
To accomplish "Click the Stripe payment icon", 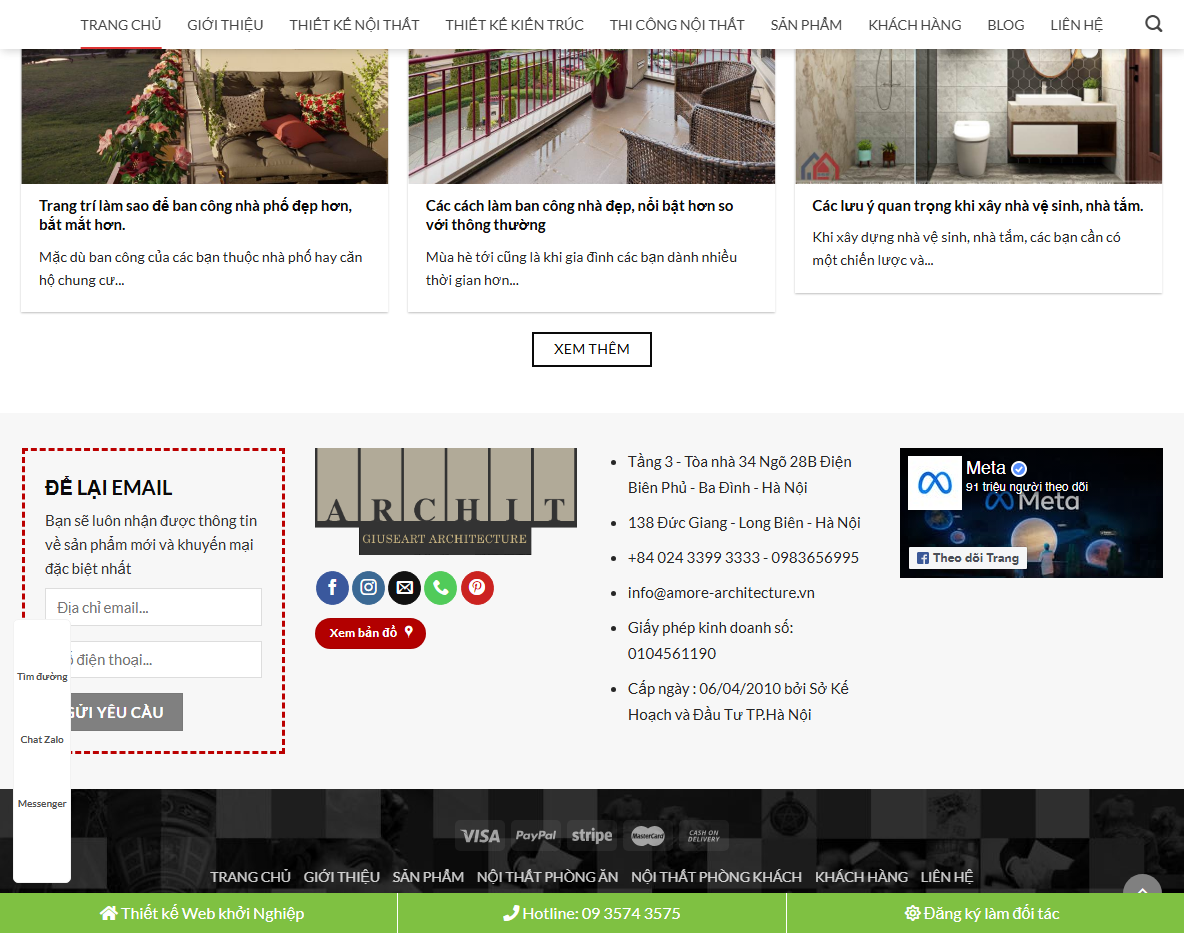I will [591, 835].
